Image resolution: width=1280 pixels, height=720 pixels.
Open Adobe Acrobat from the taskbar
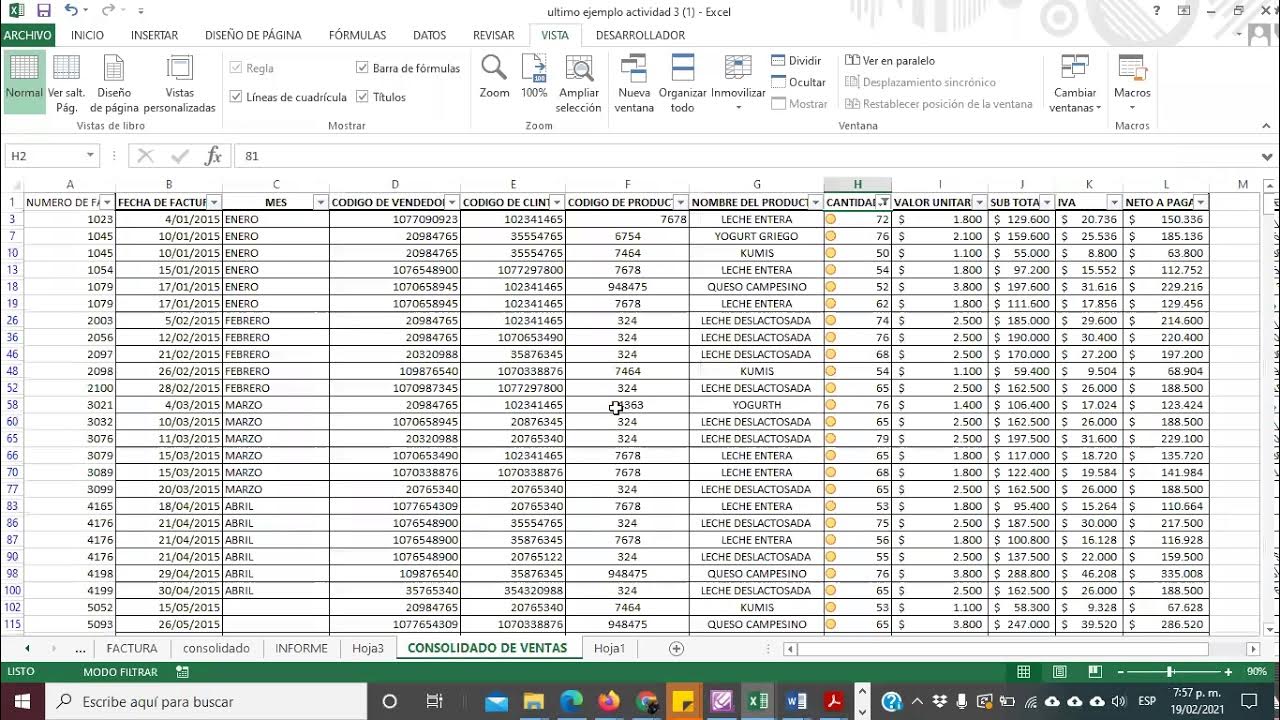point(834,701)
